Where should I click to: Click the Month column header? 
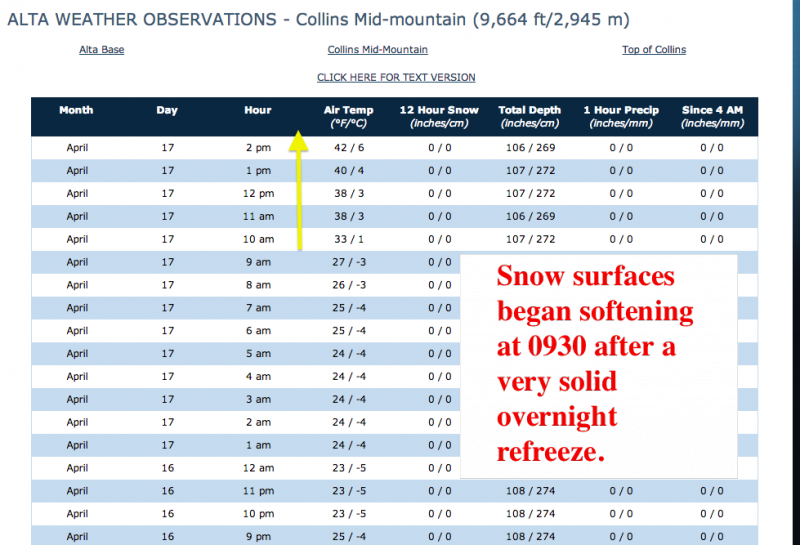point(76,110)
